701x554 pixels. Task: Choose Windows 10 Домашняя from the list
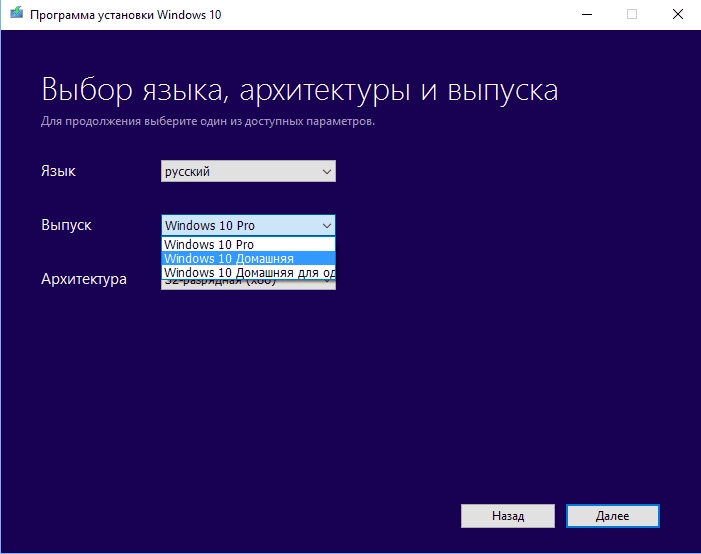click(x=248, y=258)
